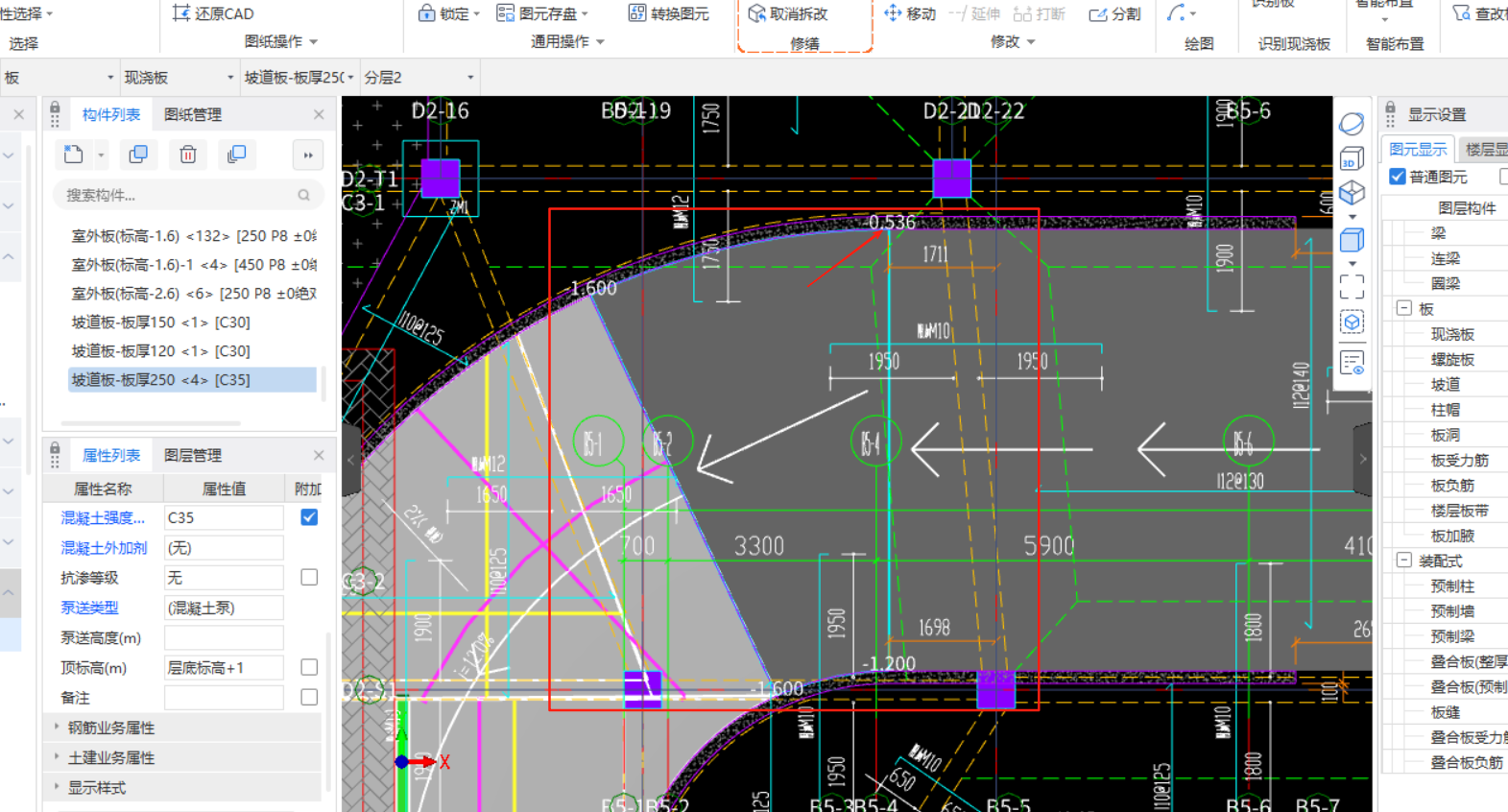Click 智能布置 button
1508x812 pixels.
[x=1395, y=43]
